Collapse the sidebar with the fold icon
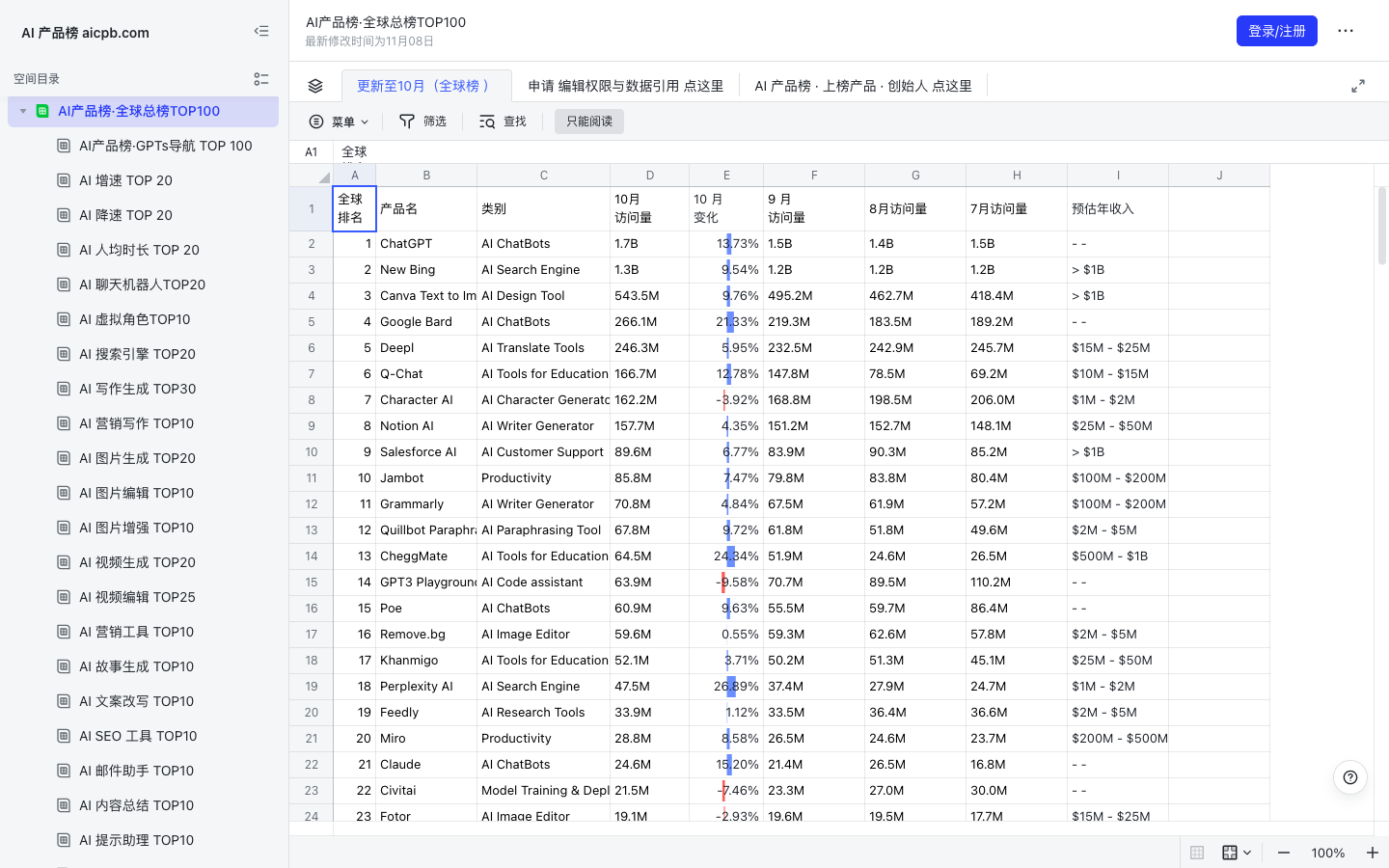 pyautogui.click(x=261, y=32)
